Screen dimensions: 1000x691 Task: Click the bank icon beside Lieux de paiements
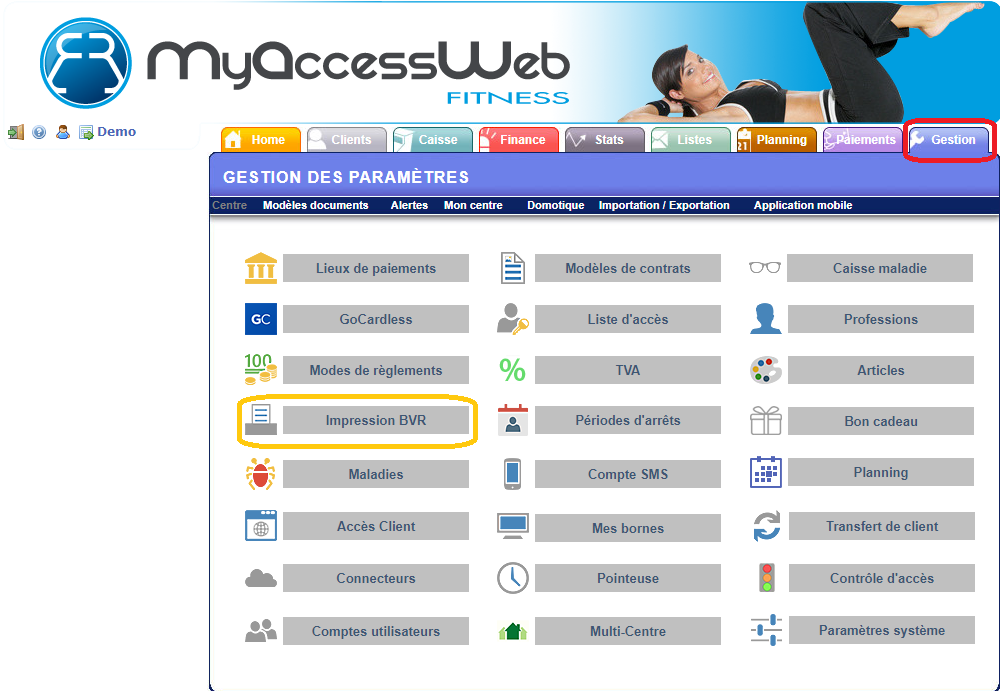pyautogui.click(x=261, y=268)
